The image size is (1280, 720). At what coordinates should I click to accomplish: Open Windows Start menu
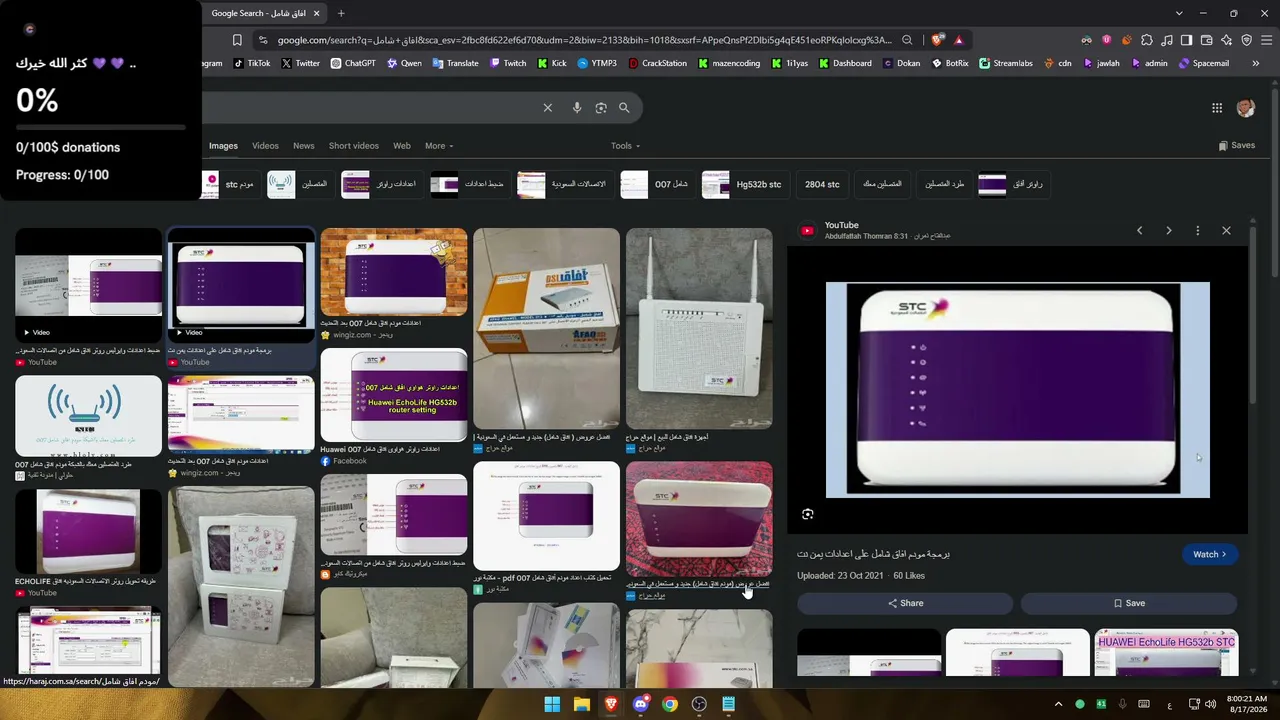click(x=552, y=704)
